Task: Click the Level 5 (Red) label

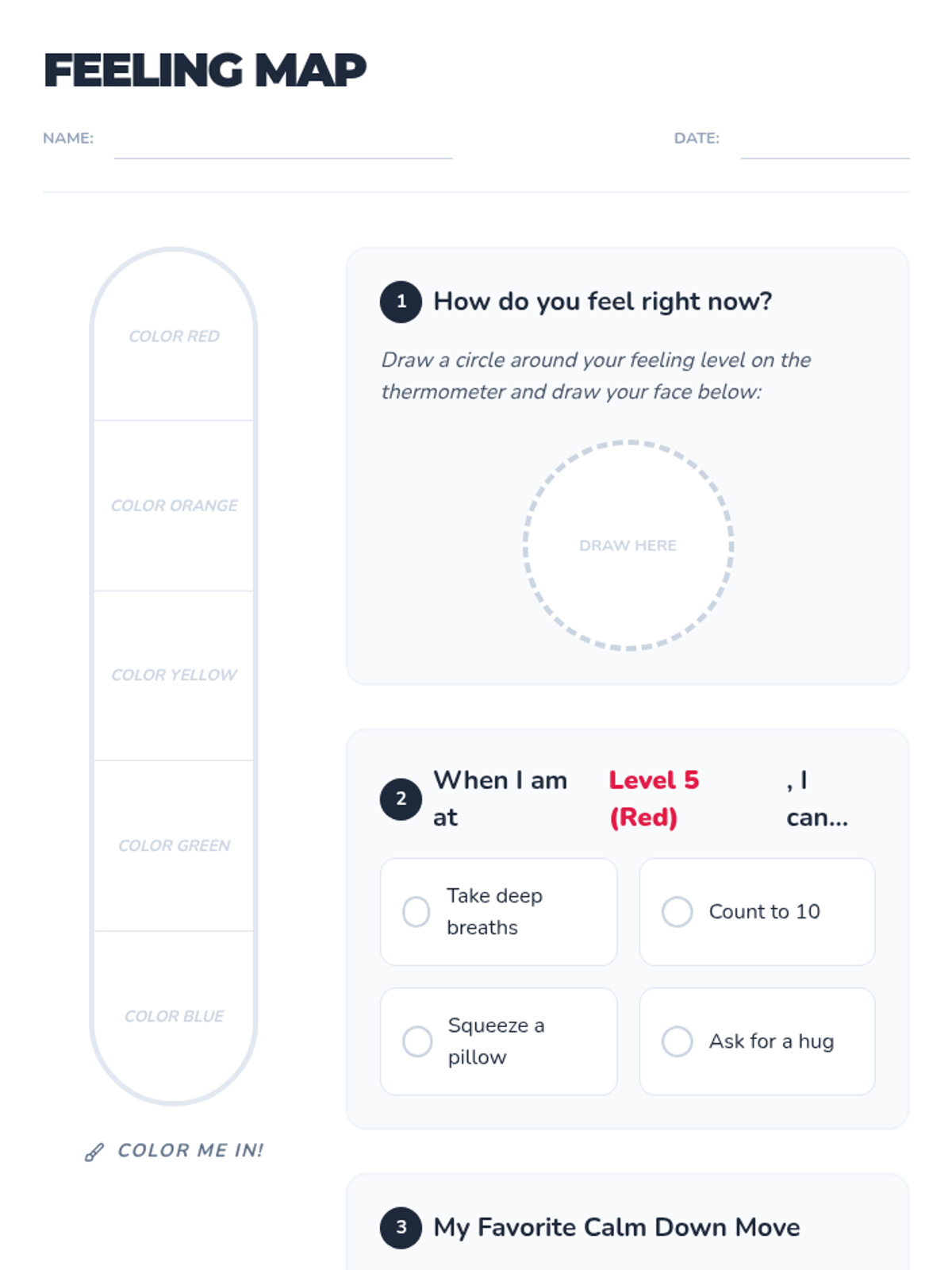Action: pyautogui.click(x=654, y=799)
